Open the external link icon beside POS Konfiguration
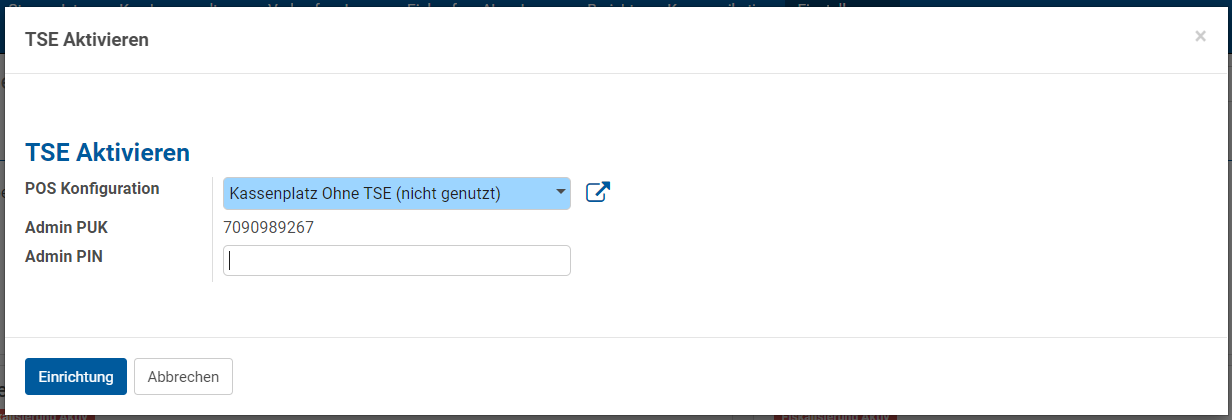This screenshot has height=420, width=1232. coord(597,193)
